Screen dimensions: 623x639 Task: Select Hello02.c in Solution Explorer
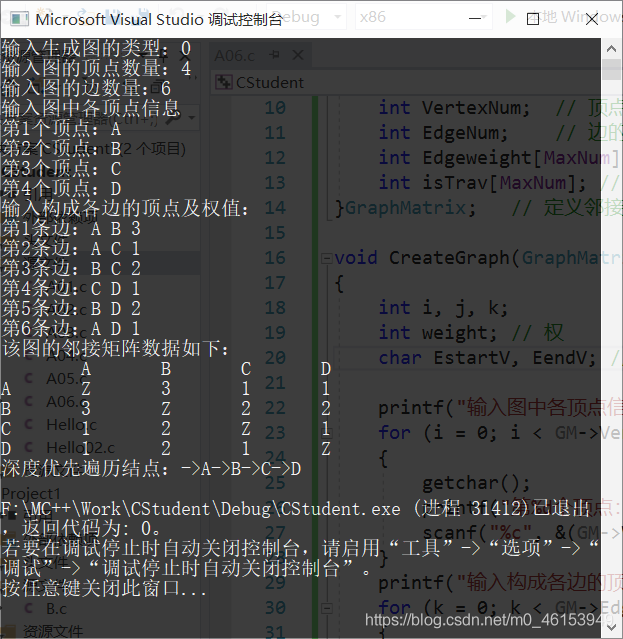80,448
